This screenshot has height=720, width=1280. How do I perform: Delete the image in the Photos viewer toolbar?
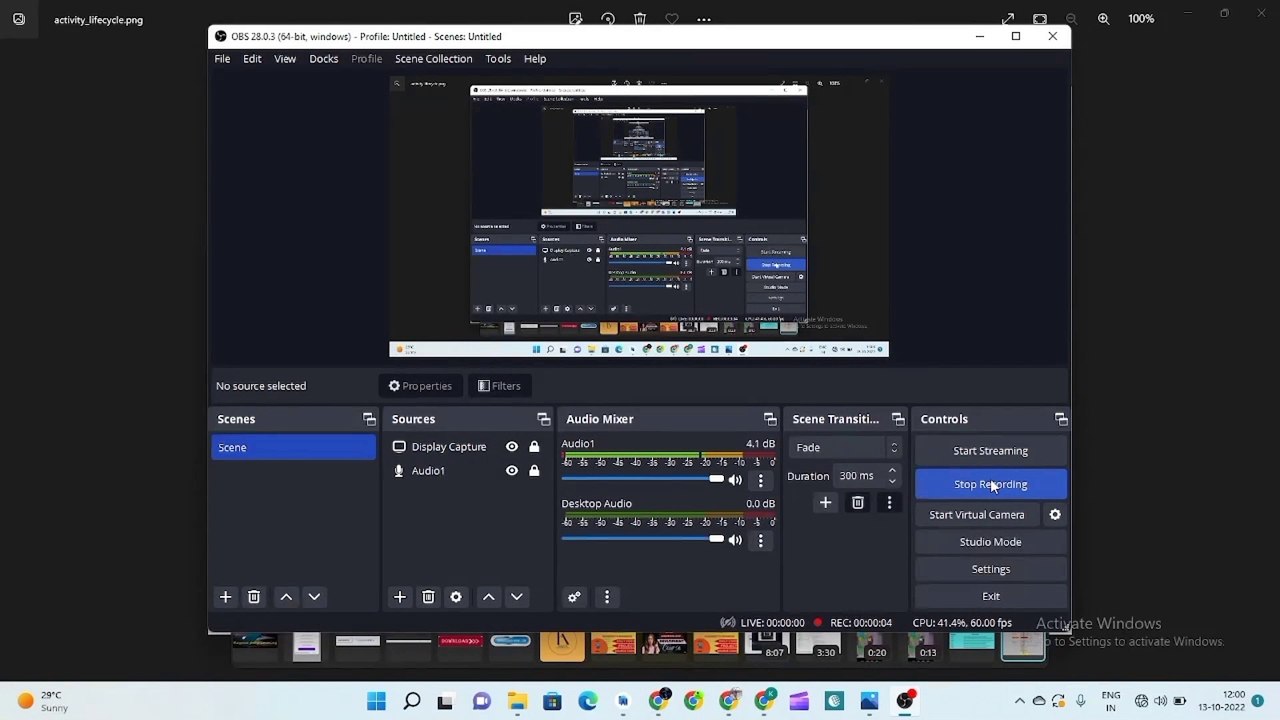tap(640, 19)
